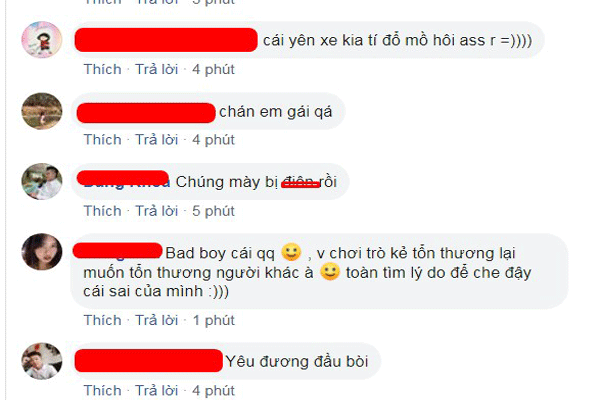Open avatar next to 'Chúng mày bị' comment
The height and width of the screenshot is (400, 600).
(42, 181)
